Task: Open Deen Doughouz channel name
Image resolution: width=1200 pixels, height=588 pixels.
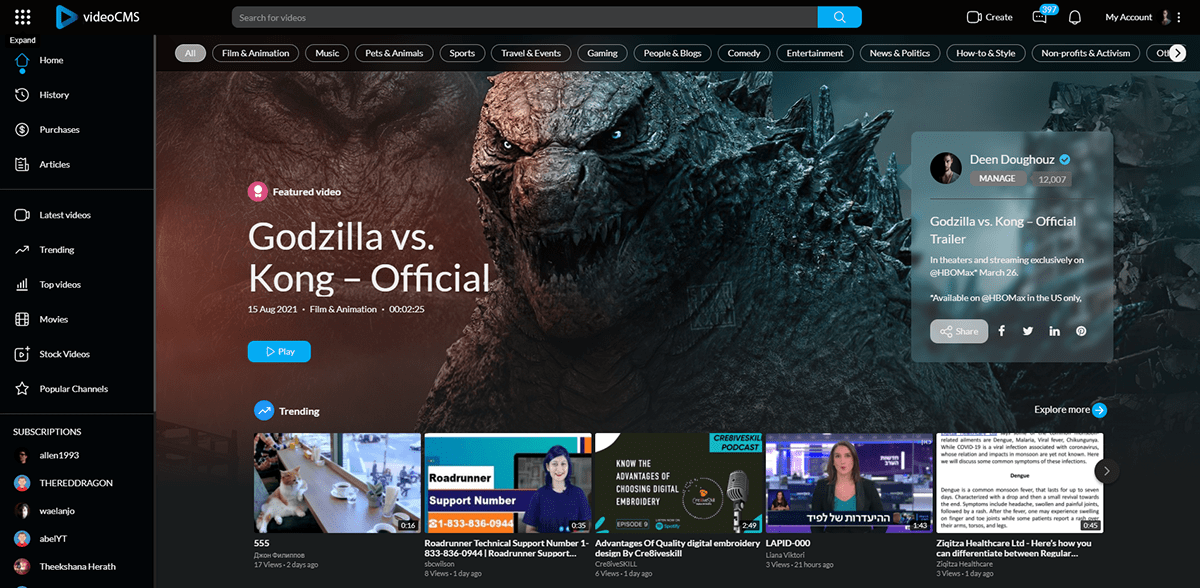Action: click(1013, 160)
